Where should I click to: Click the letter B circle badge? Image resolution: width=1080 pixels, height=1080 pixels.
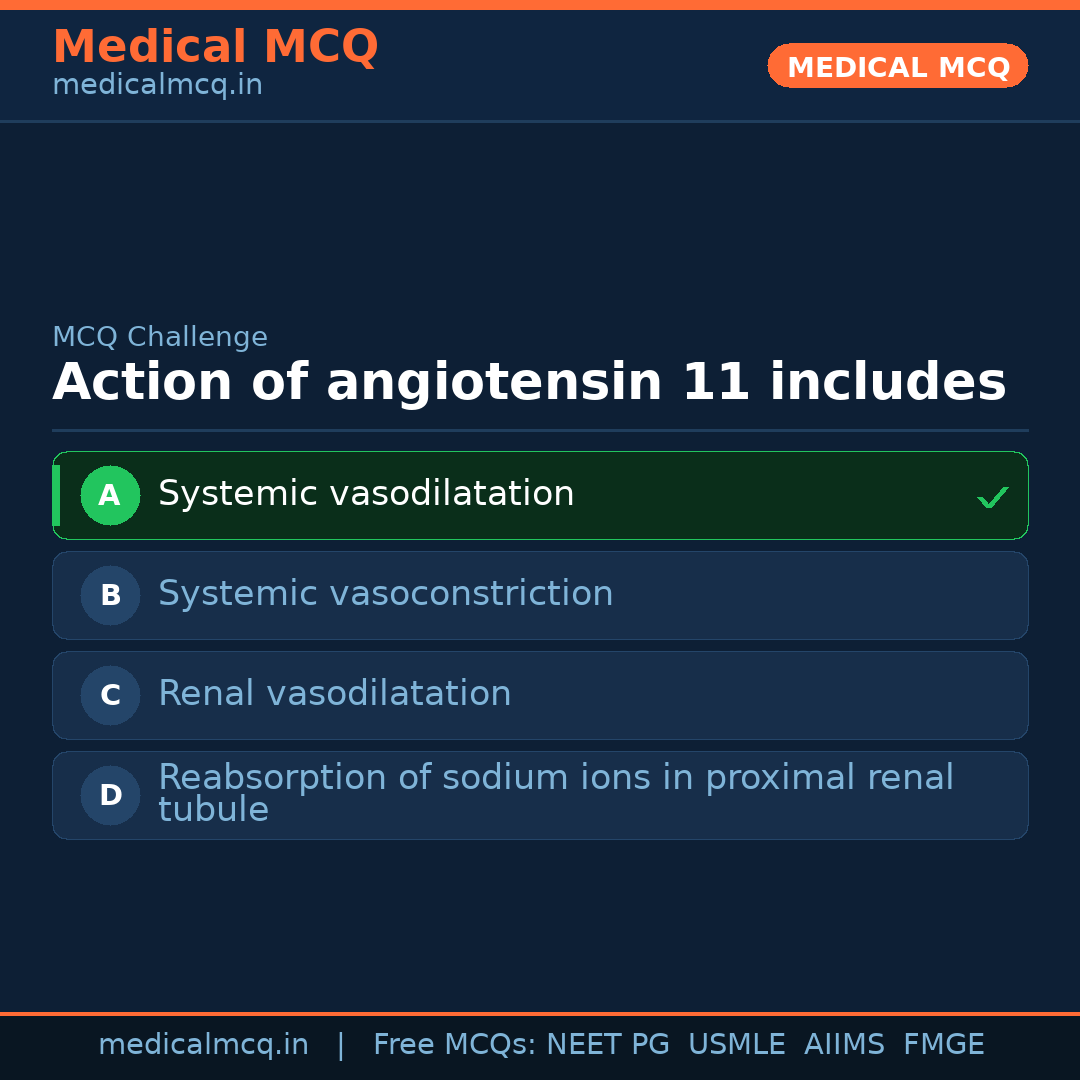[110, 595]
